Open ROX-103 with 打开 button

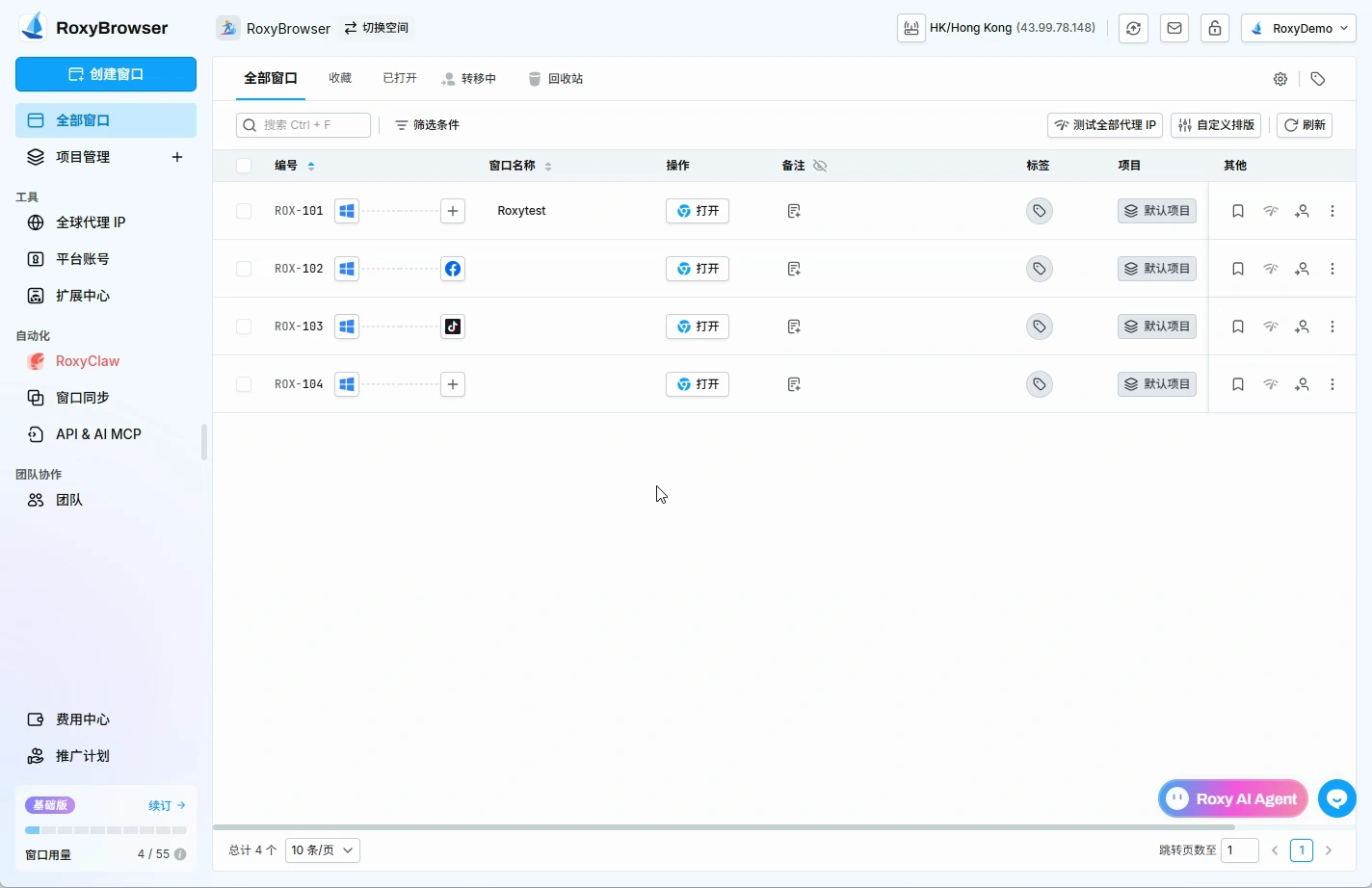pos(698,326)
